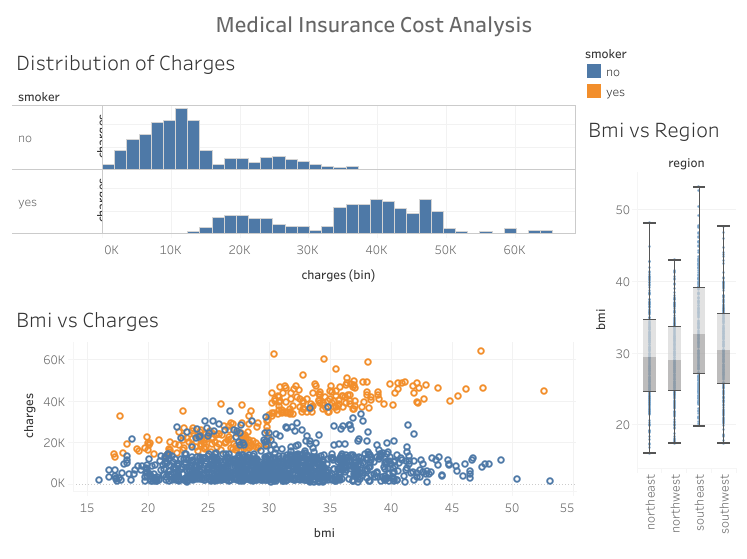Click the 'Medical Insurance Cost Analysis' dashboard title

click(x=374, y=24)
